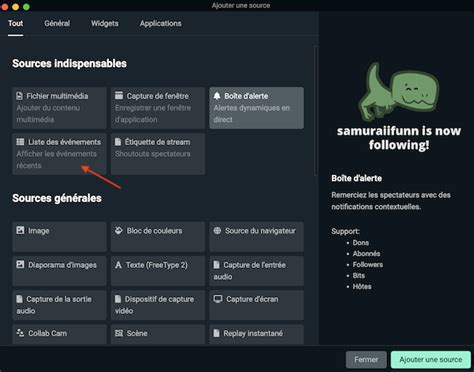Choose the Texte (FreeType 2) label

pyautogui.click(x=157, y=265)
